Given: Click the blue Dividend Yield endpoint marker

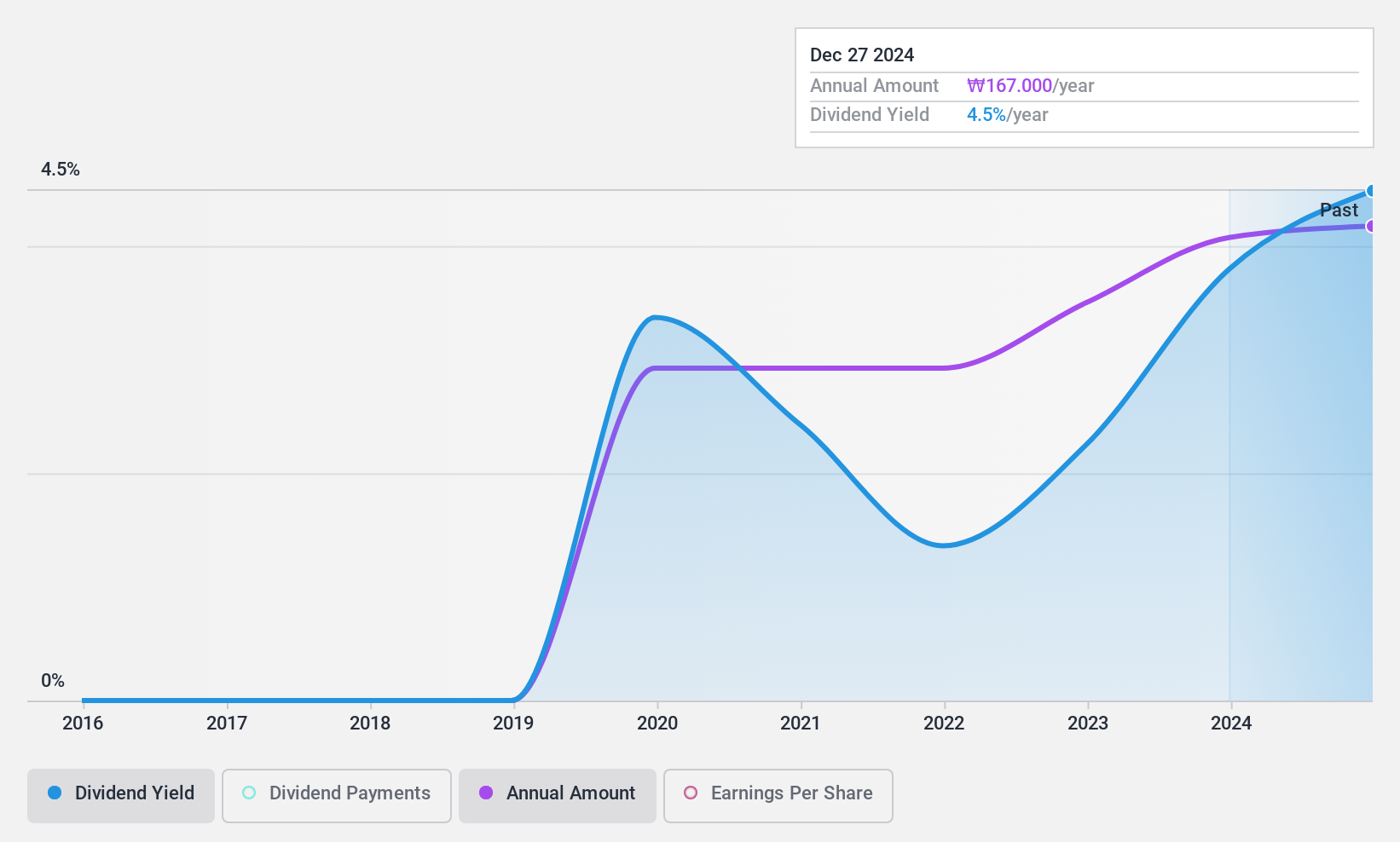Looking at the screenshot, I should click(x=1371, y=191).
